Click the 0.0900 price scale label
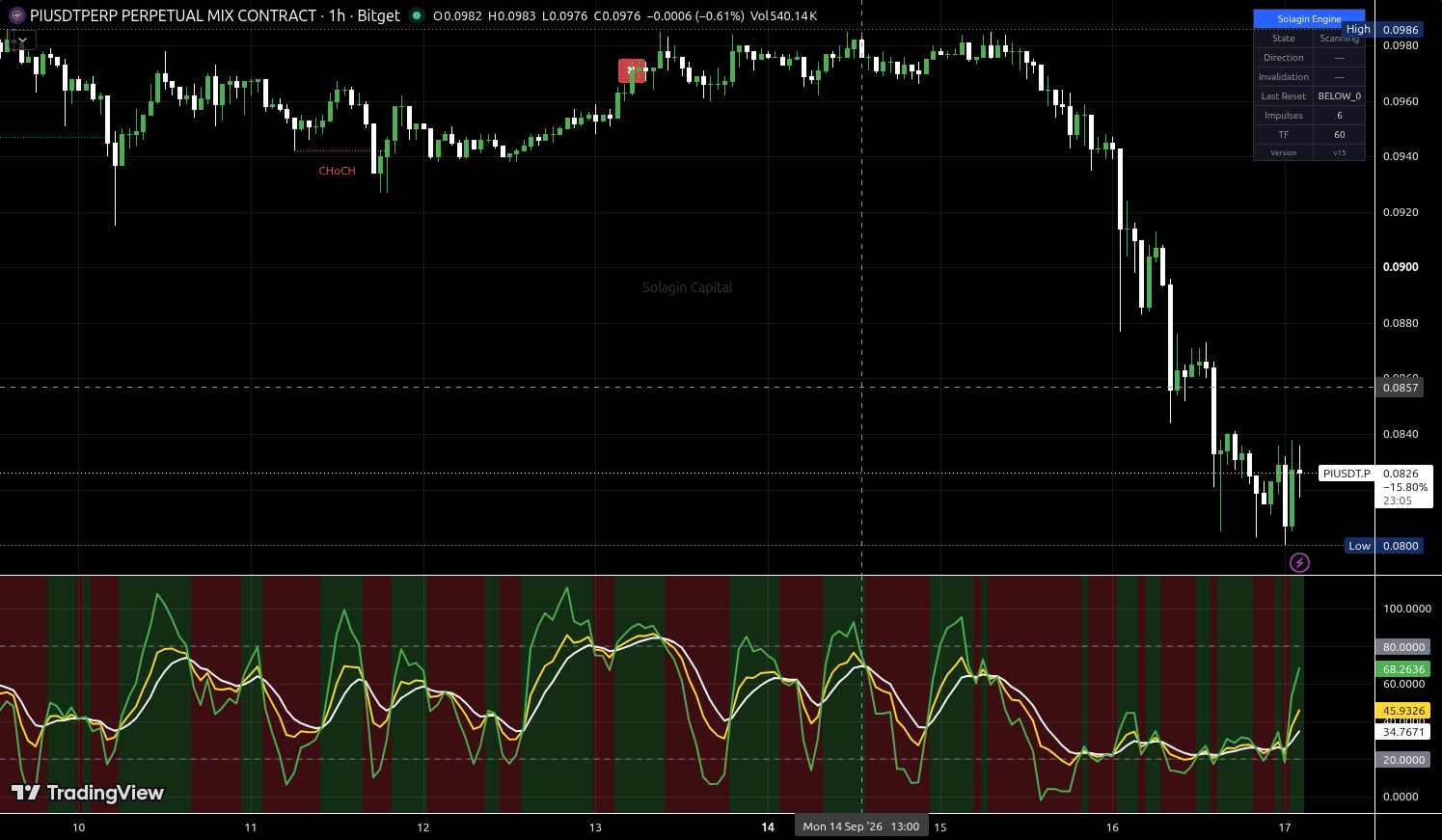Screen dimensions: 1442x840 pos(1401,267)
